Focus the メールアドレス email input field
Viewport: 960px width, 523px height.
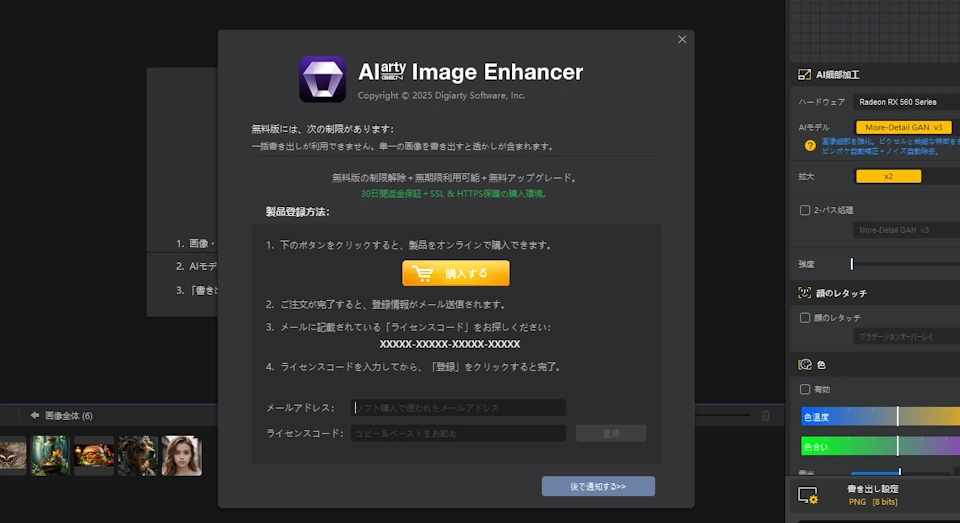458,408
